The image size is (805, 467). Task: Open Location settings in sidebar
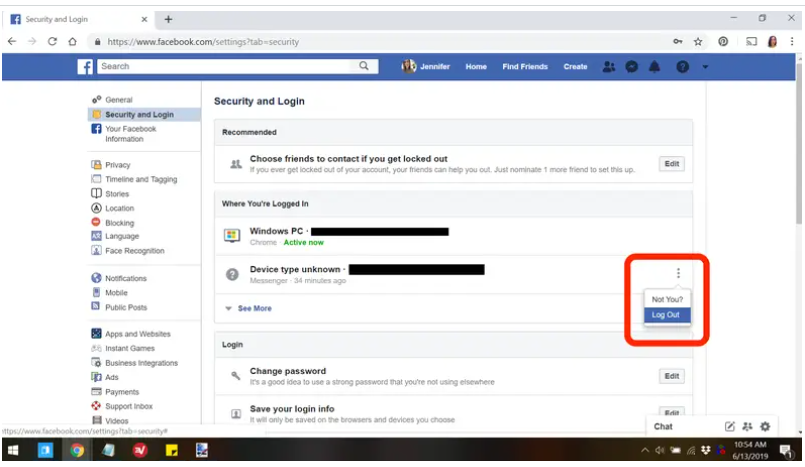coord(119,208)
